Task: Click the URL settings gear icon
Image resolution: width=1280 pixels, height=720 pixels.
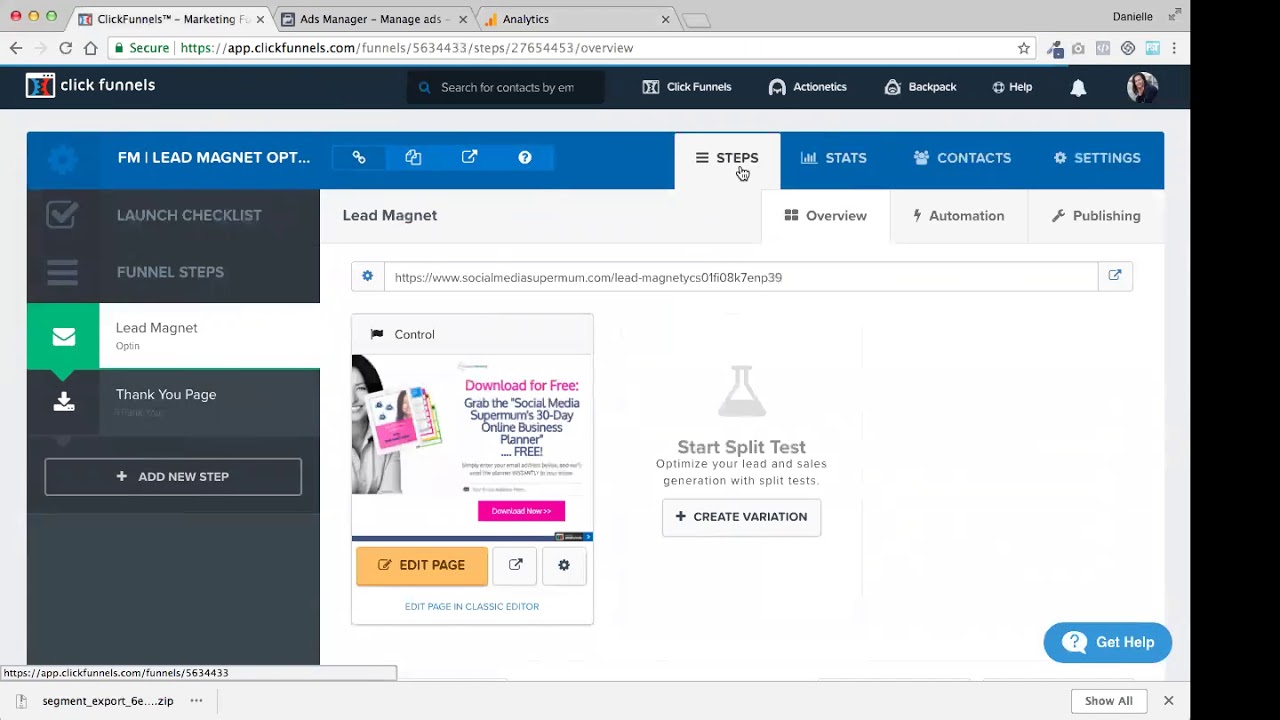Action: [x=367, y=276]
